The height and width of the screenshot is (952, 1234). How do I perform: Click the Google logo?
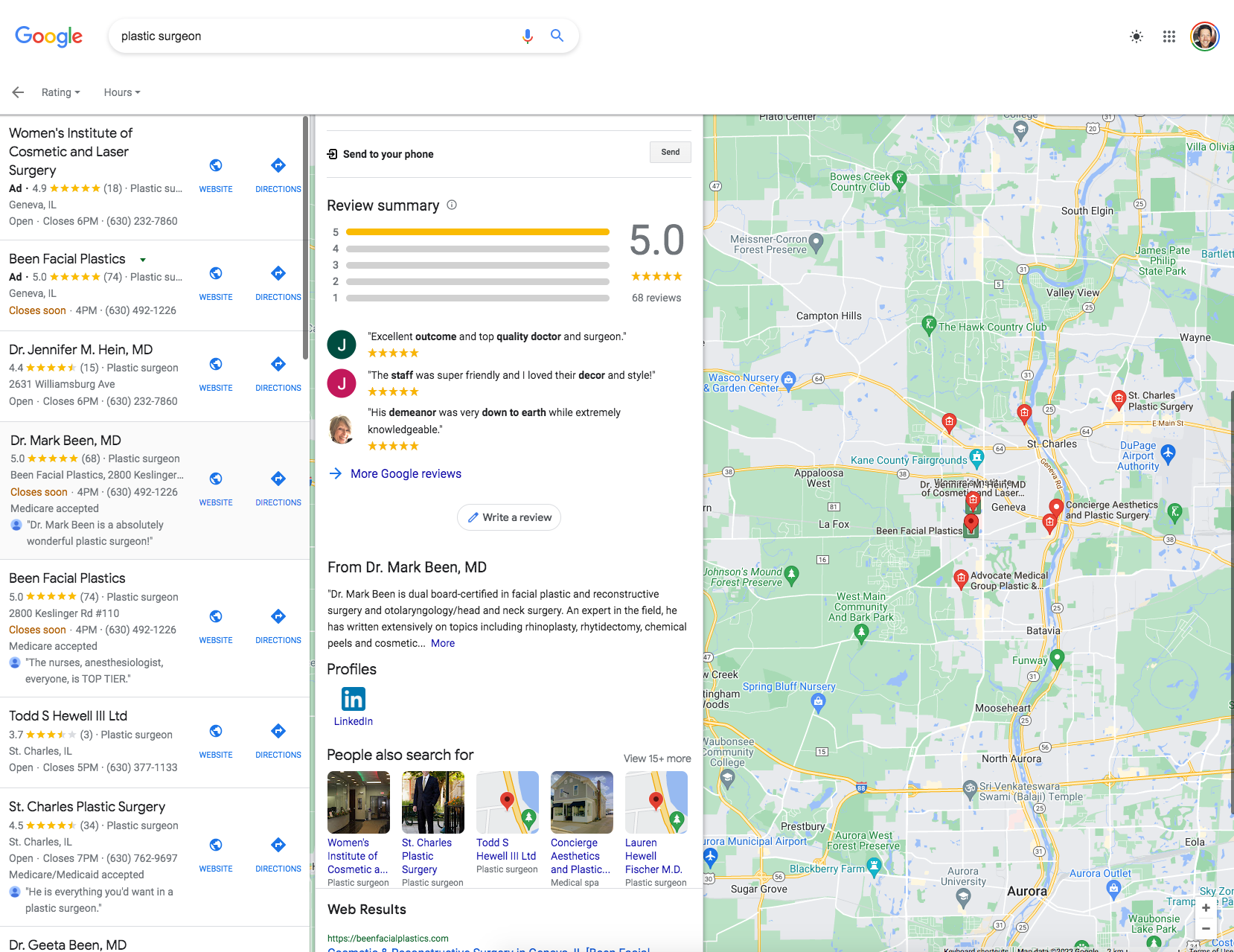click(48, 36)
